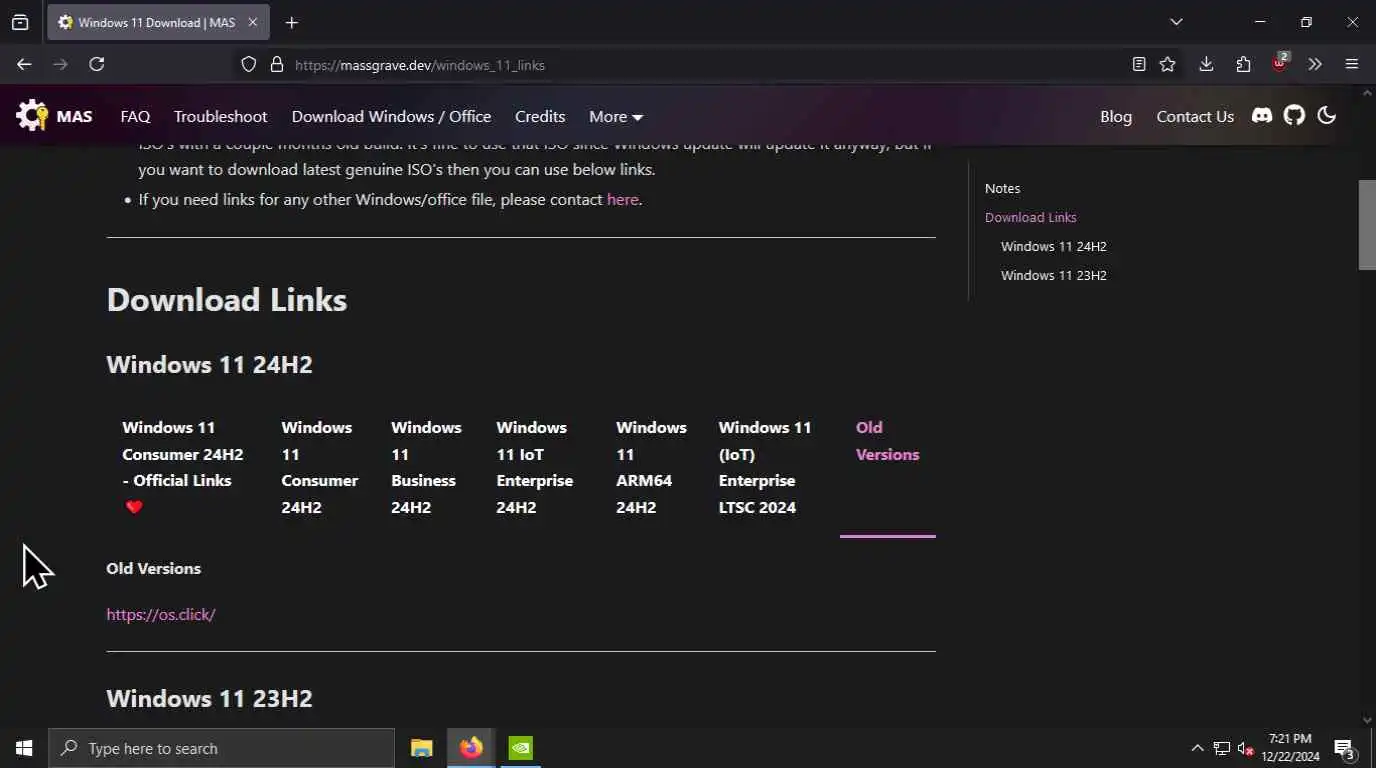This screenshot has width=1376, height=768.
Task: Bookmark this page with star icon
Action: 1167,64
